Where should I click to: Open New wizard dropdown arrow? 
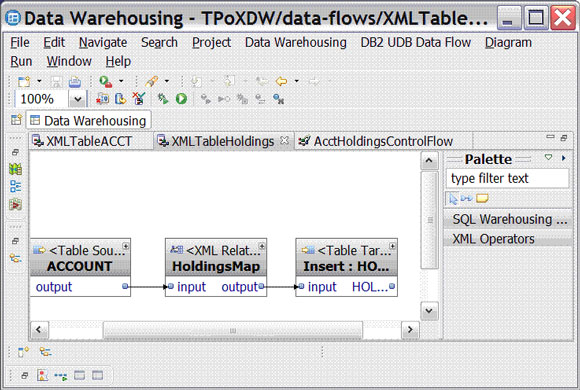click(x=39, y=81)
